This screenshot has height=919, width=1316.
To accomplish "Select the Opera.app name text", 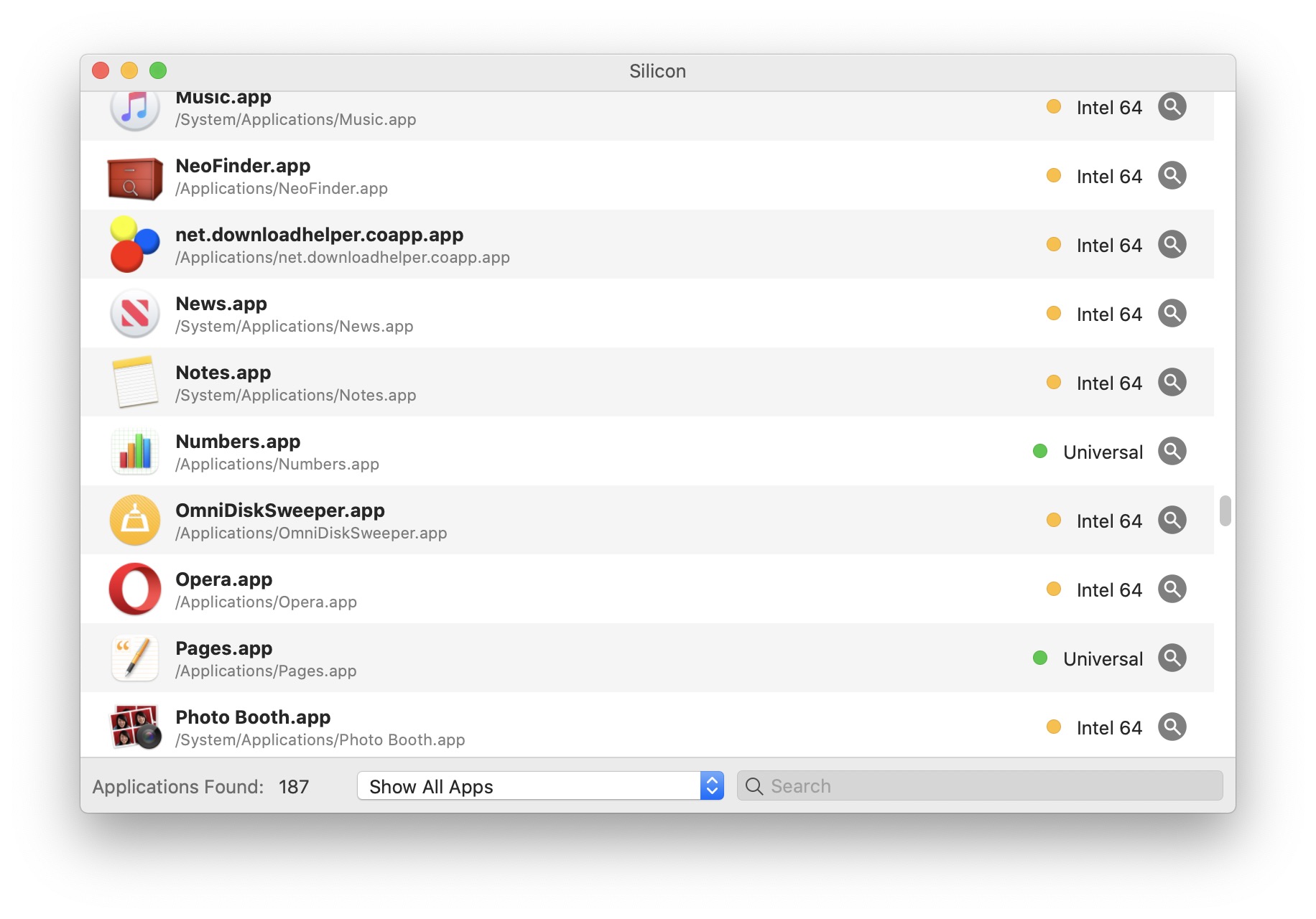I will pos(224,579).
